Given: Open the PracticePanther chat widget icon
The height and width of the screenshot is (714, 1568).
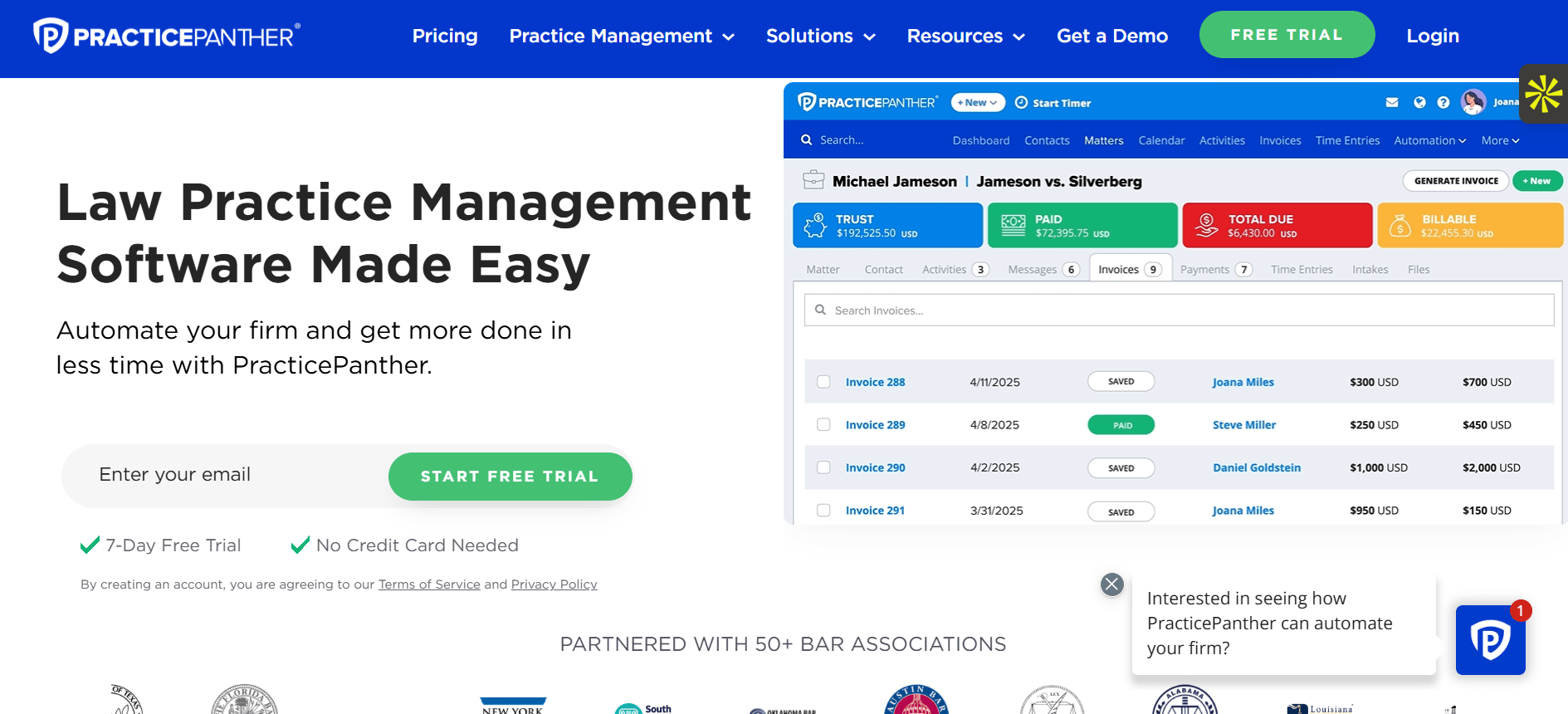Looking at the screenshot, I should (x=1490, y=640).
